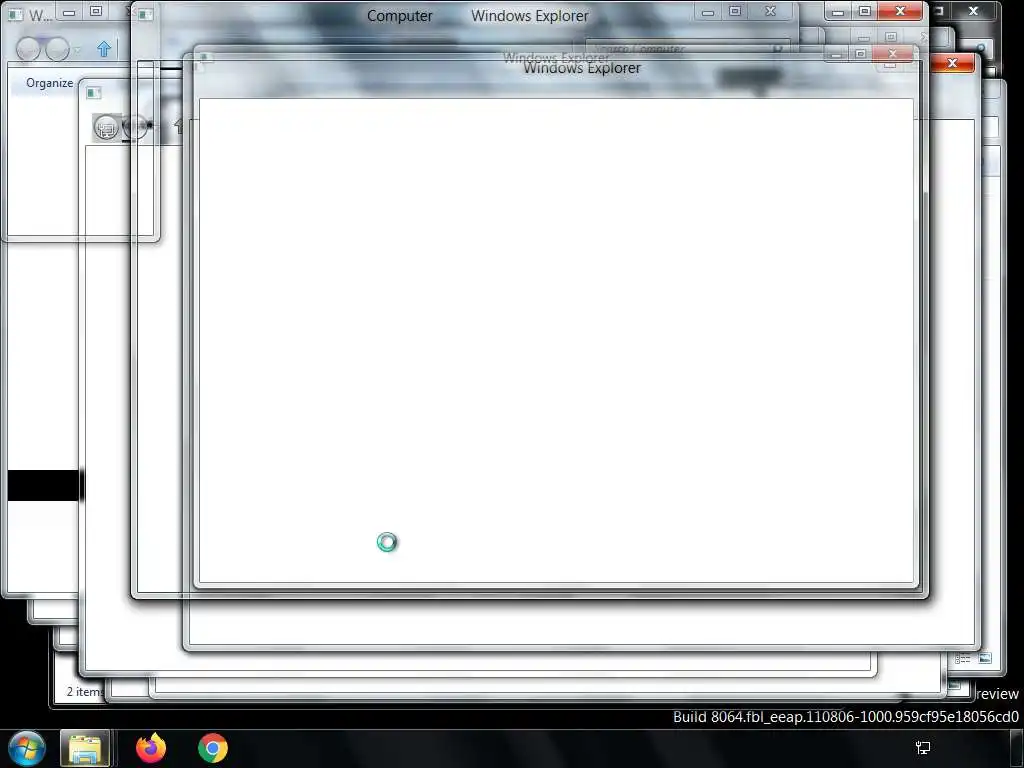1024x768 pixels.
Task: Click the title icon of the small window below Organize
Action: coord(93,93)
